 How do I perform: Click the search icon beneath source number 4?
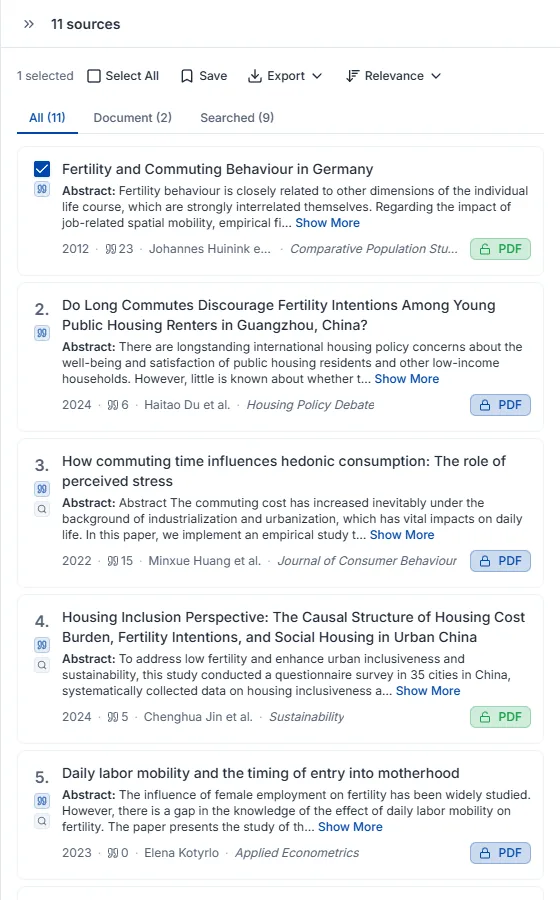42,665
